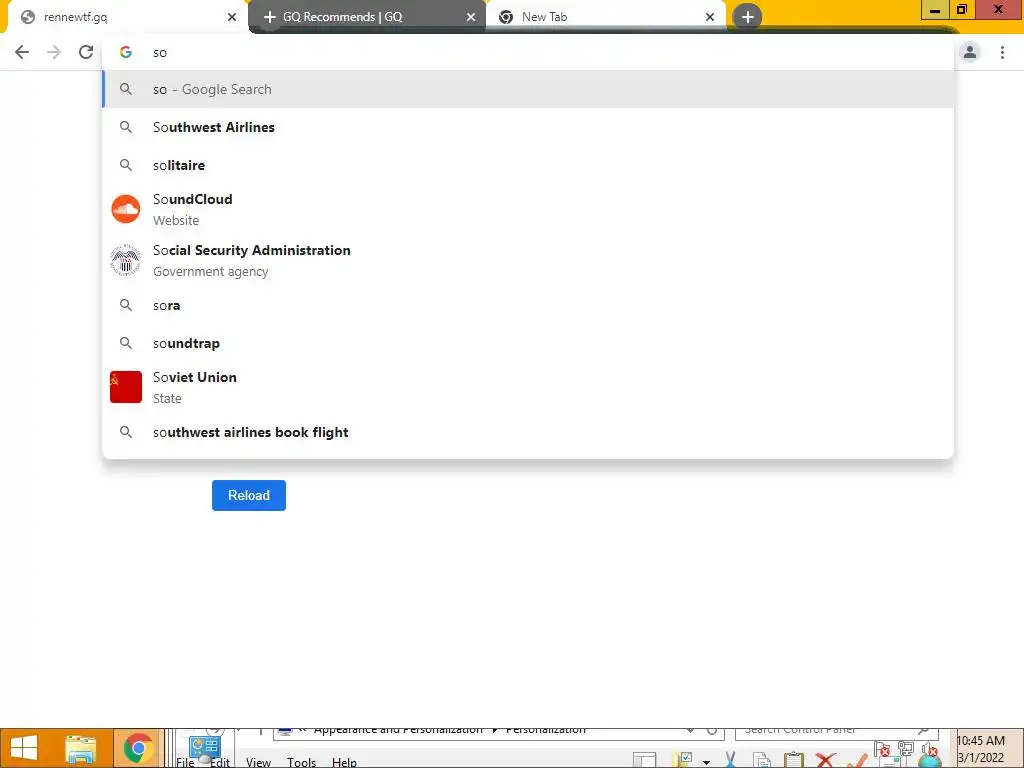1024x768 pixels.
Task: Close the rennewtf.gq tab
Action: (x=231, y=17)
